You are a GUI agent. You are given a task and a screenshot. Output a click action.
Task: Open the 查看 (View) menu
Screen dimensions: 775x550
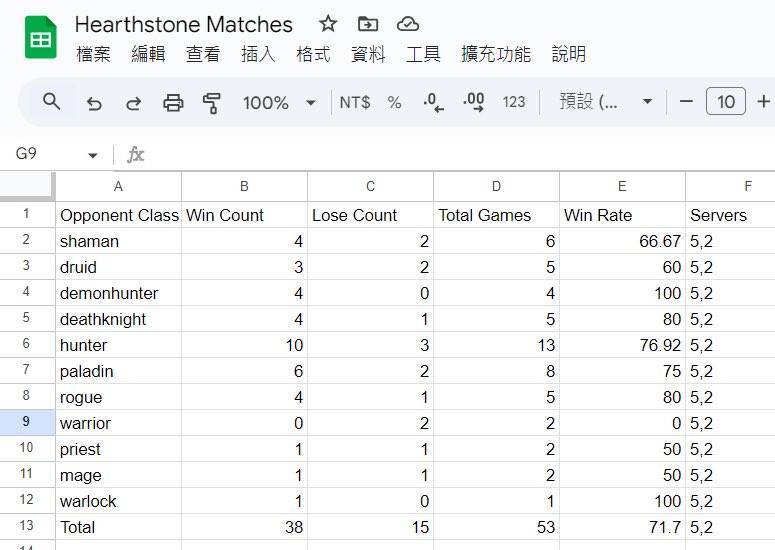(203, 54)
